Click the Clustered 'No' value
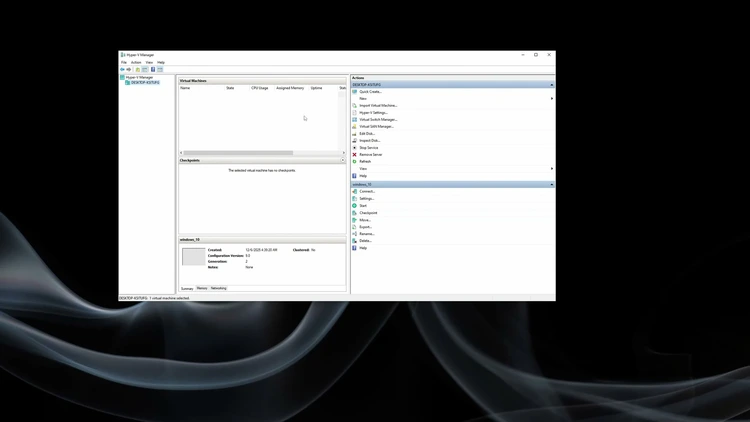 [x=313, y=250]
